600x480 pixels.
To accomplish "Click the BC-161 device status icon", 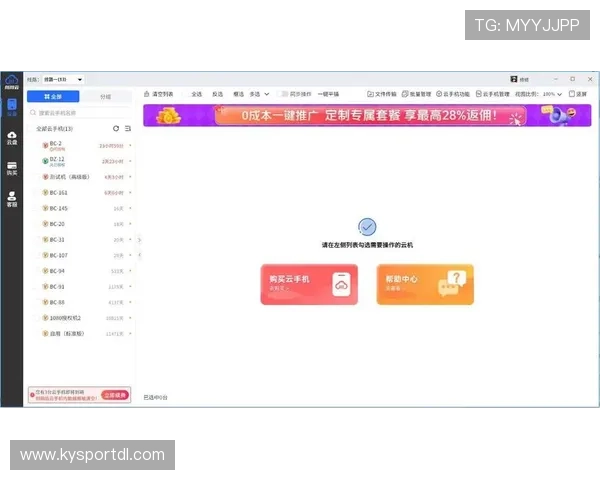I will (x=45, y=193).
